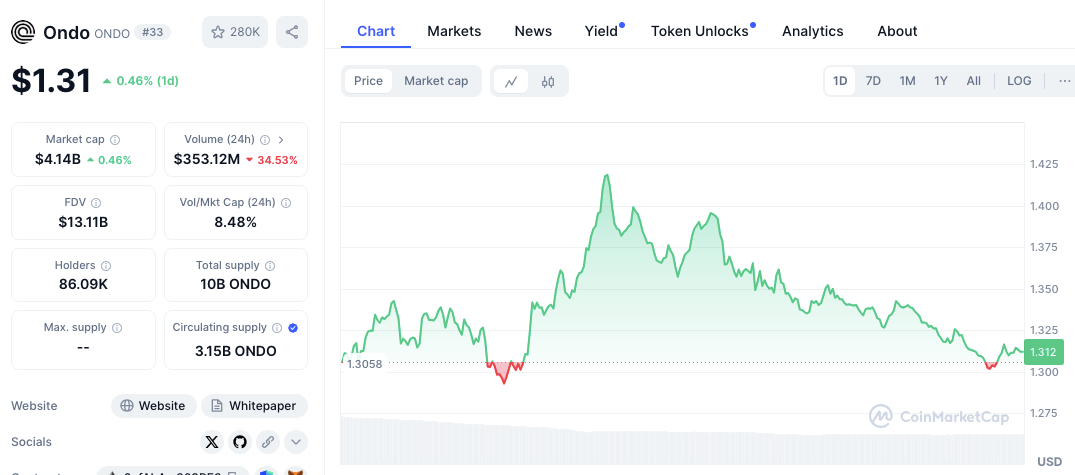Click the #33 rank badge
This screenshot has height=475, width=1075.
click(152, 32)
